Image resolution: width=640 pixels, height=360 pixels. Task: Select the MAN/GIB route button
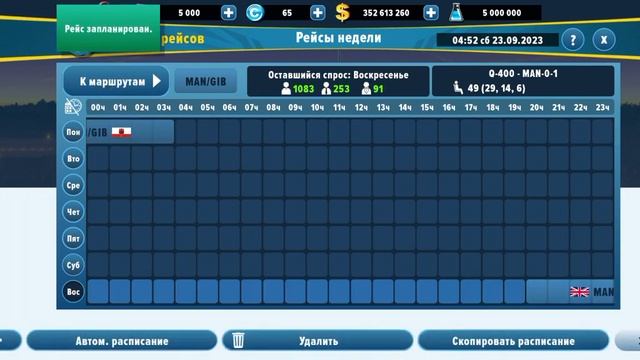coord(206,81)
